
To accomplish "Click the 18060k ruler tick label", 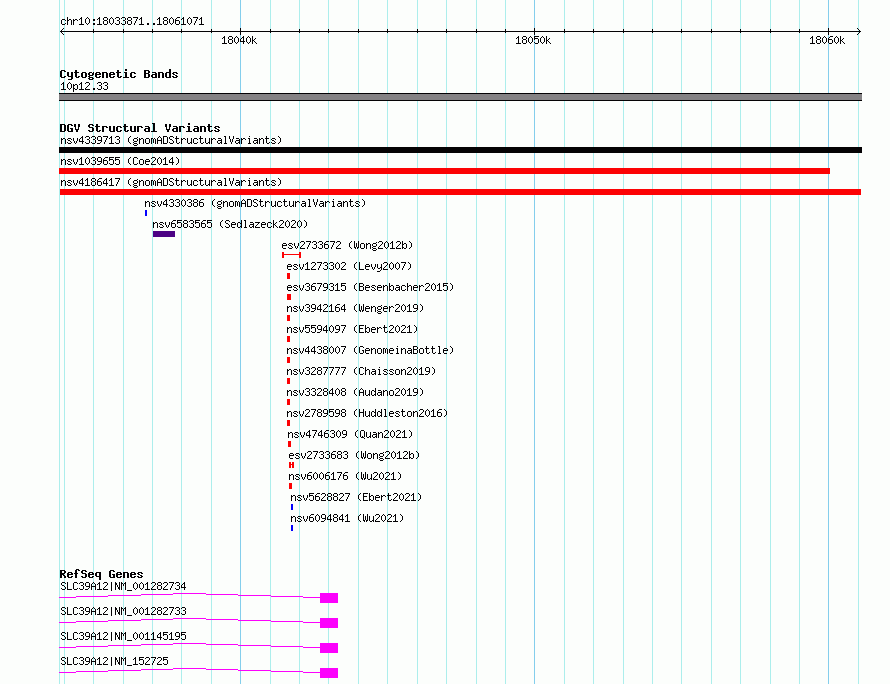I will click(x=827, y=40).
